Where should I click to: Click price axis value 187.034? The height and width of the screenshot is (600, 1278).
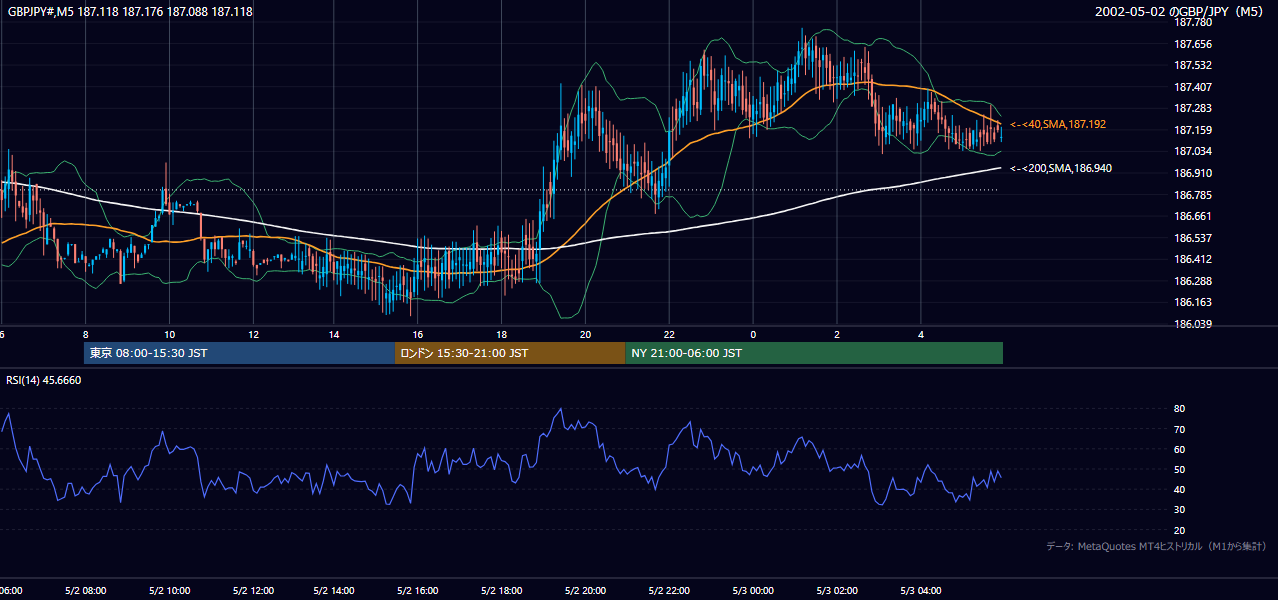point(1193,151)
